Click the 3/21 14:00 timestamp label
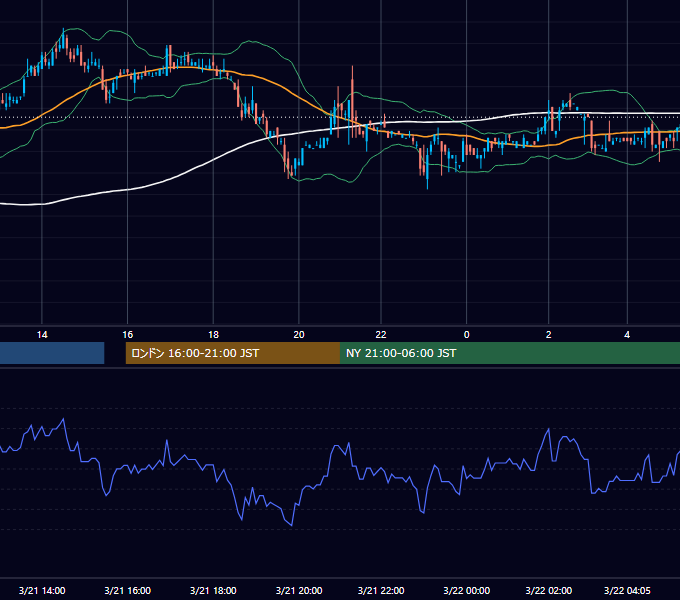 42,590
